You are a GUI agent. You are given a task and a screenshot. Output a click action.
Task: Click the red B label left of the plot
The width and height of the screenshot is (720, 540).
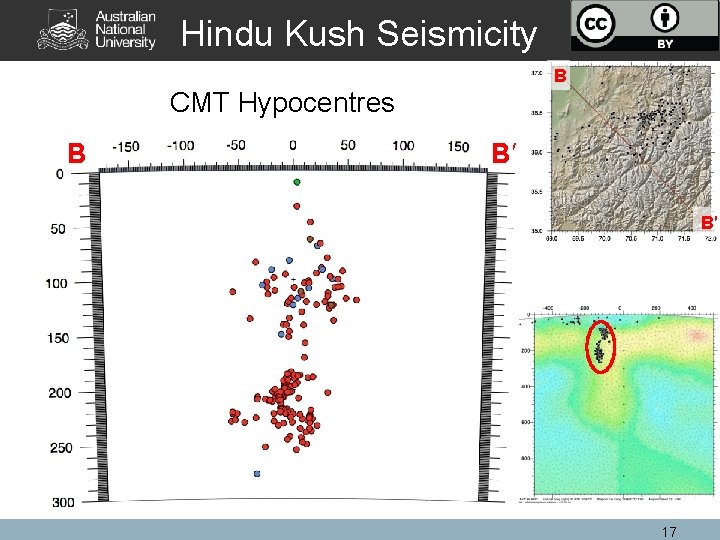pos(77,153)
